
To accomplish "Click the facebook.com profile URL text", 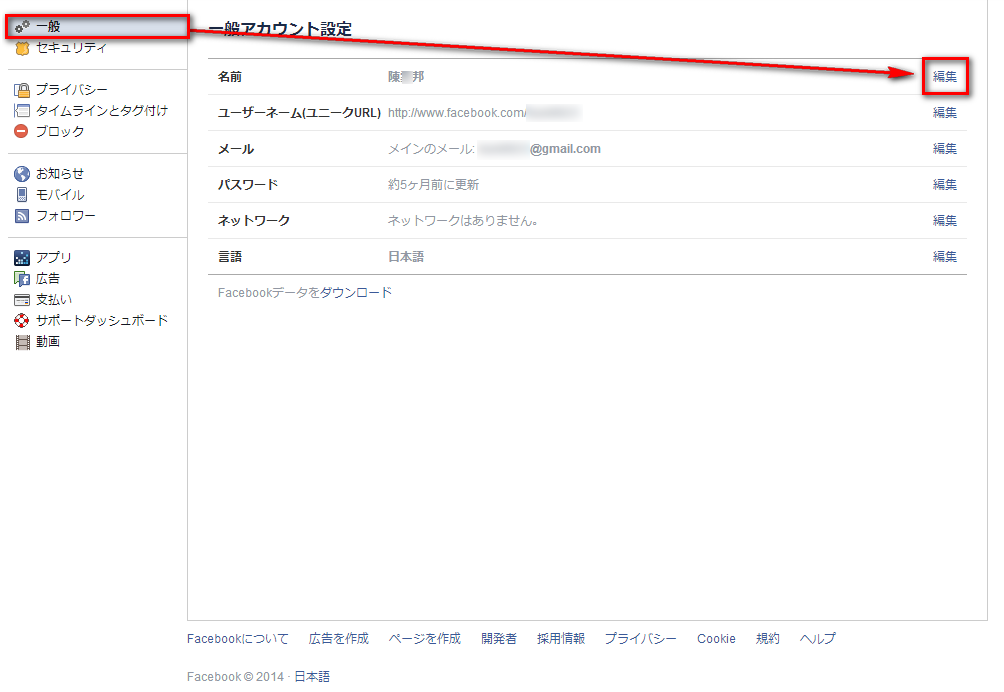I will (485, 113).
